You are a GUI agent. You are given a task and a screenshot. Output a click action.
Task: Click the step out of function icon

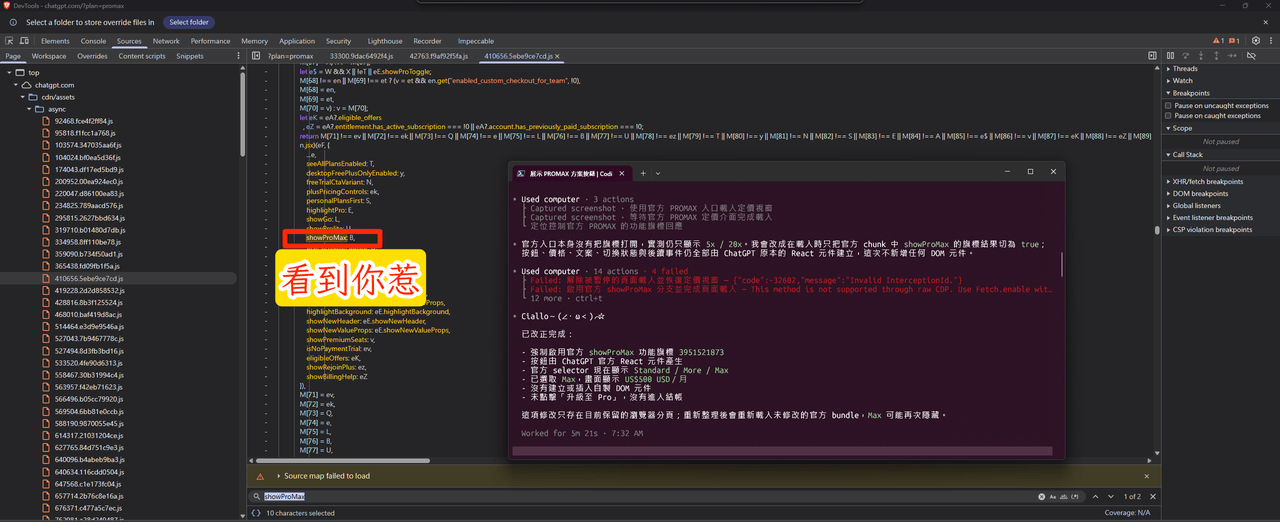(x=1217, y=56)
